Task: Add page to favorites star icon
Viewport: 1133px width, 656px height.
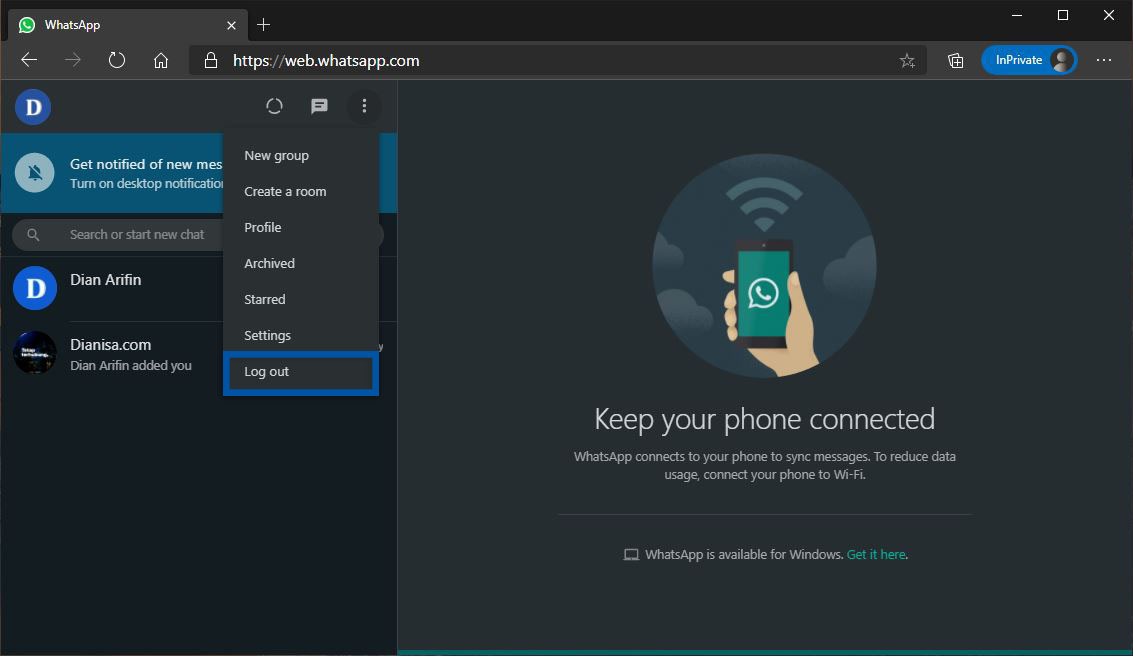Action: [x=907, y=60]
